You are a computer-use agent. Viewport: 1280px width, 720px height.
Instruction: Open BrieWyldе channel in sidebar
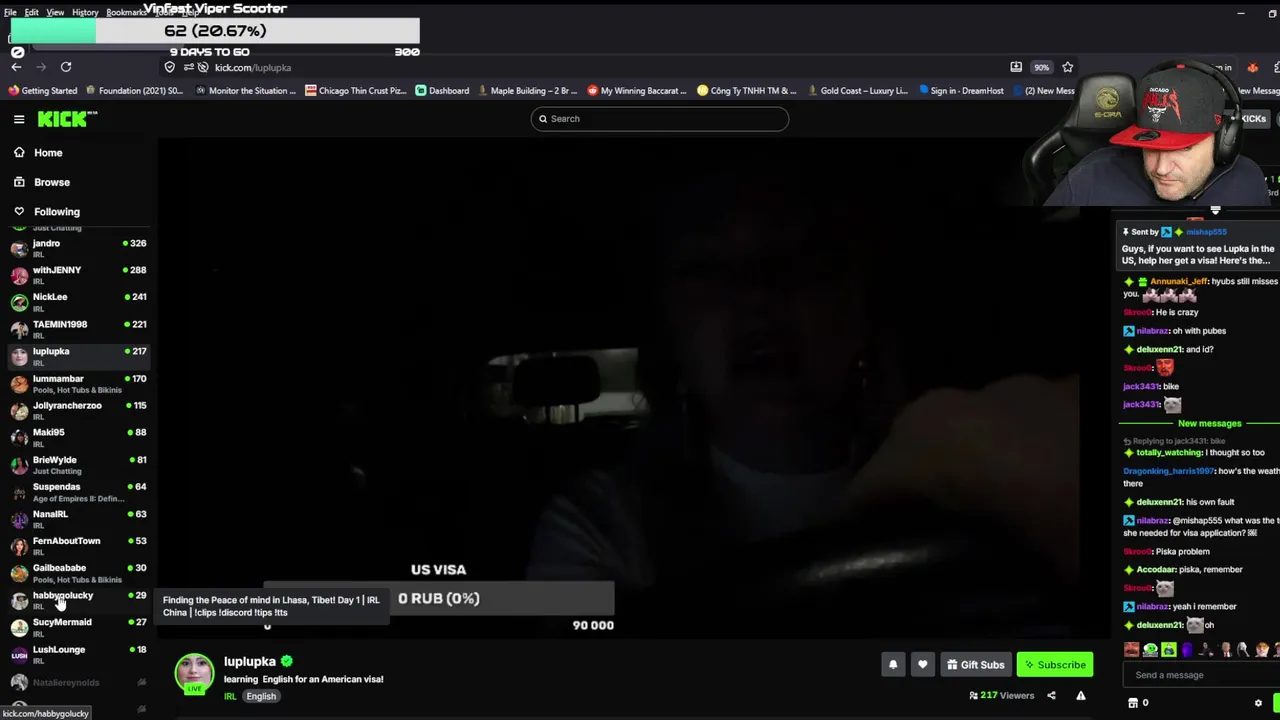(x=78, y=465)
